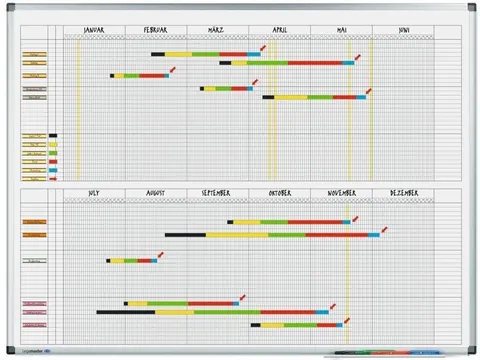Select the bar starting in April with black segment
480x360 pixels.
point(314,97)
